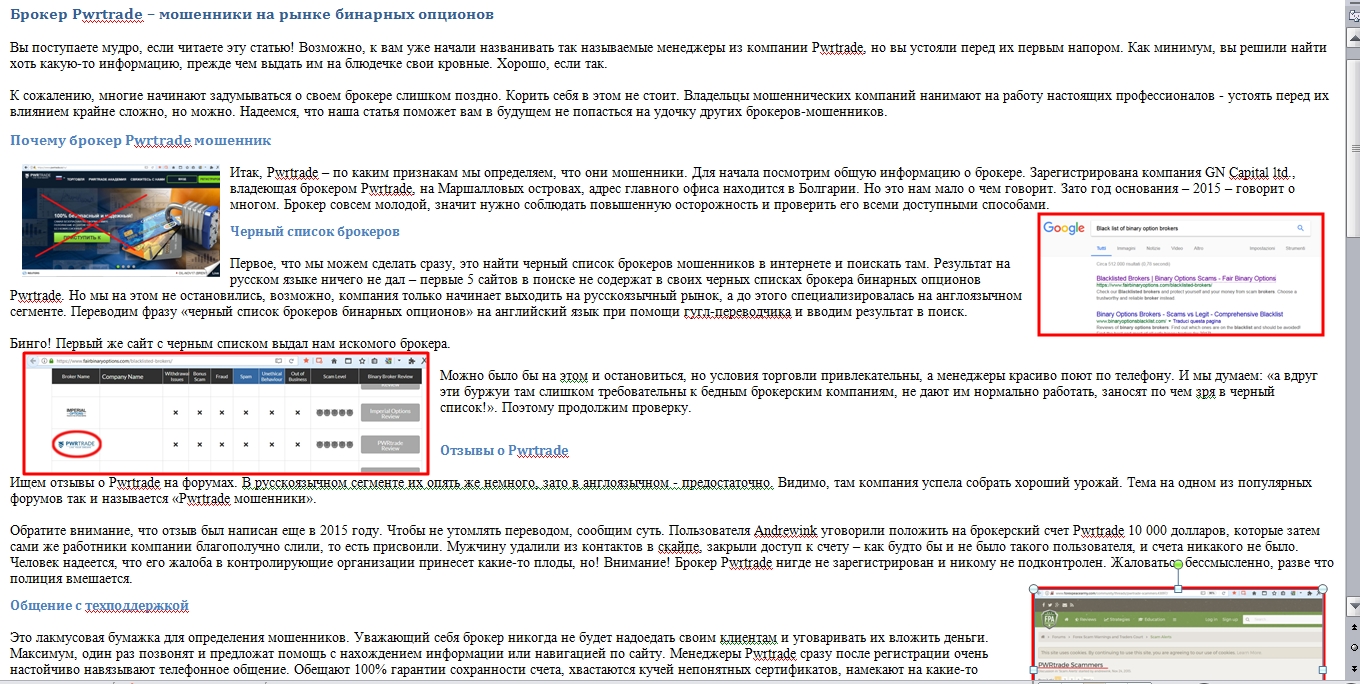This screenshot has height=684, width=1360.
Task: Click left-middle sizing handle of selected image
Action: 1033,669
